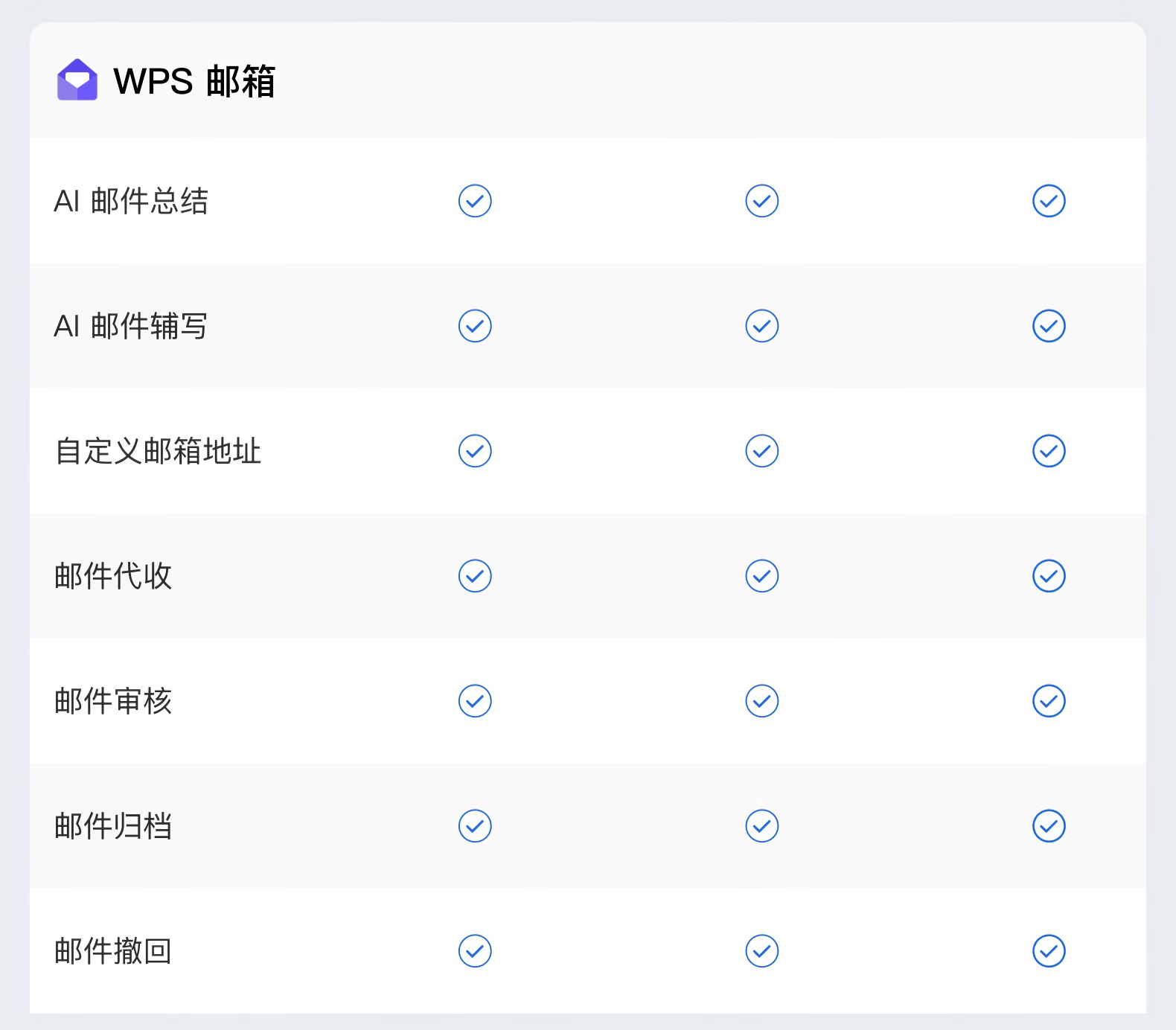Viewport: 1176px width, 1030px height.
Task: Click first-column checkmark for 邮件审核
Action: 475,701
